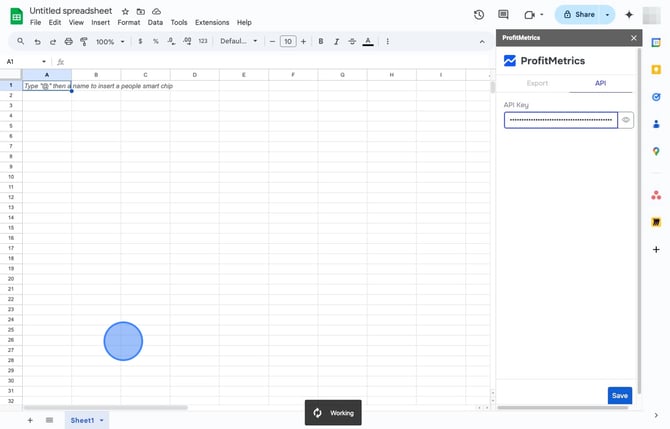Increase font size with plus button
Screen dimensions: 670x429
coord(303,41)
